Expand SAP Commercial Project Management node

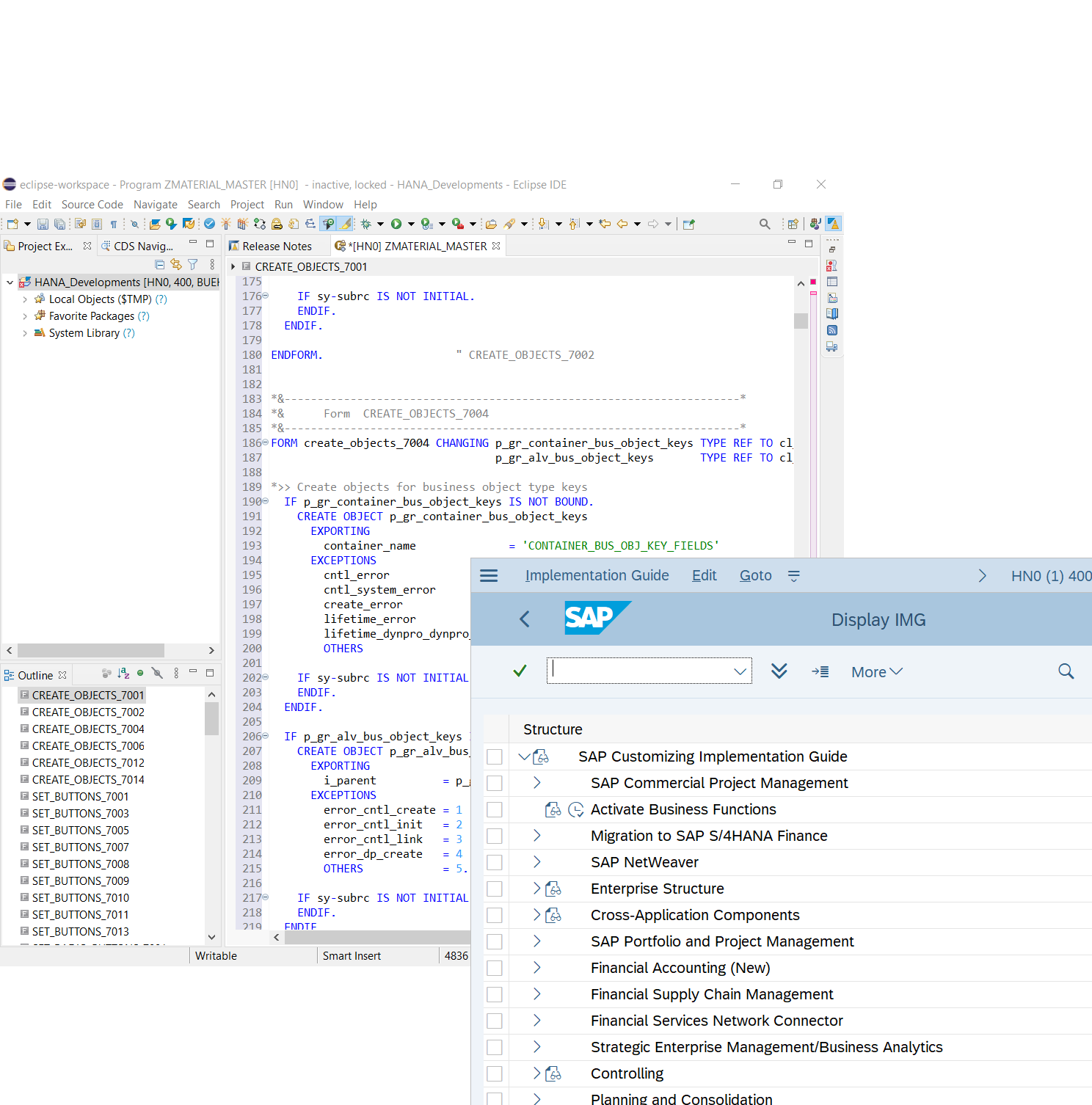537,783
